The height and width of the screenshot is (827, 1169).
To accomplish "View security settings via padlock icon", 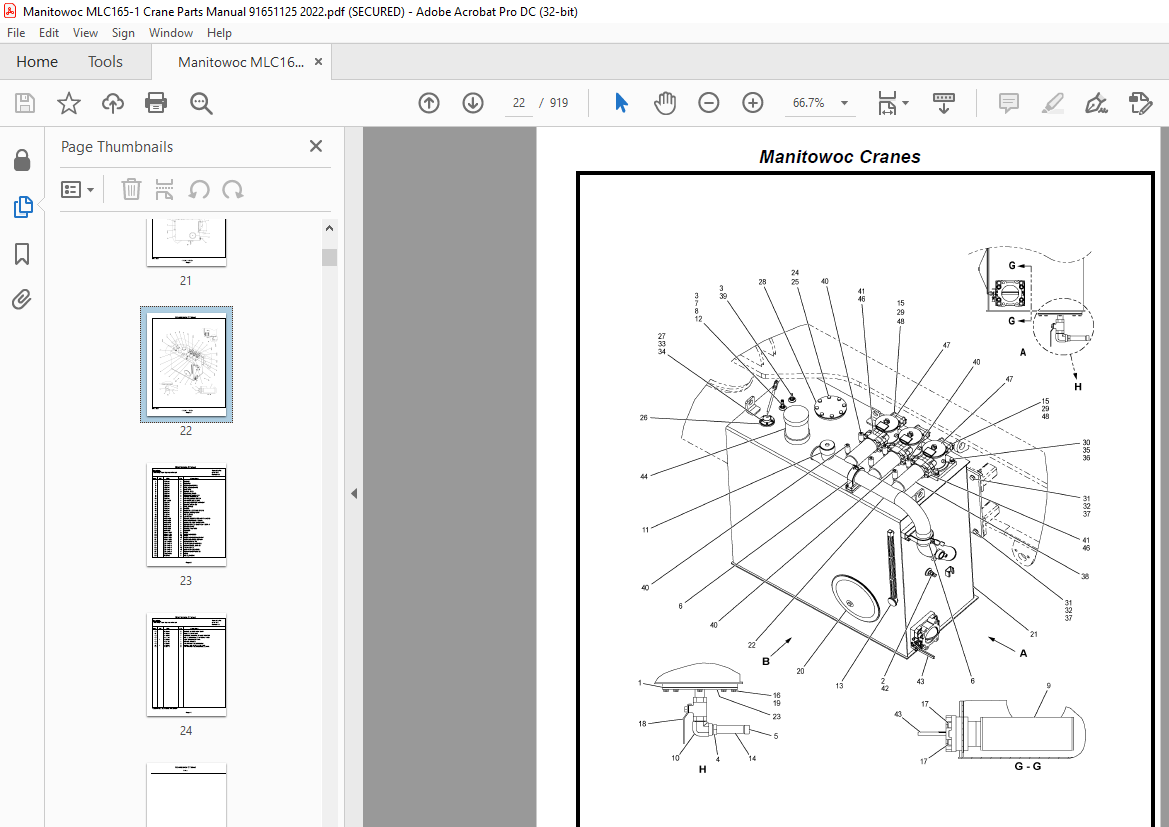I will coord(22,160).
